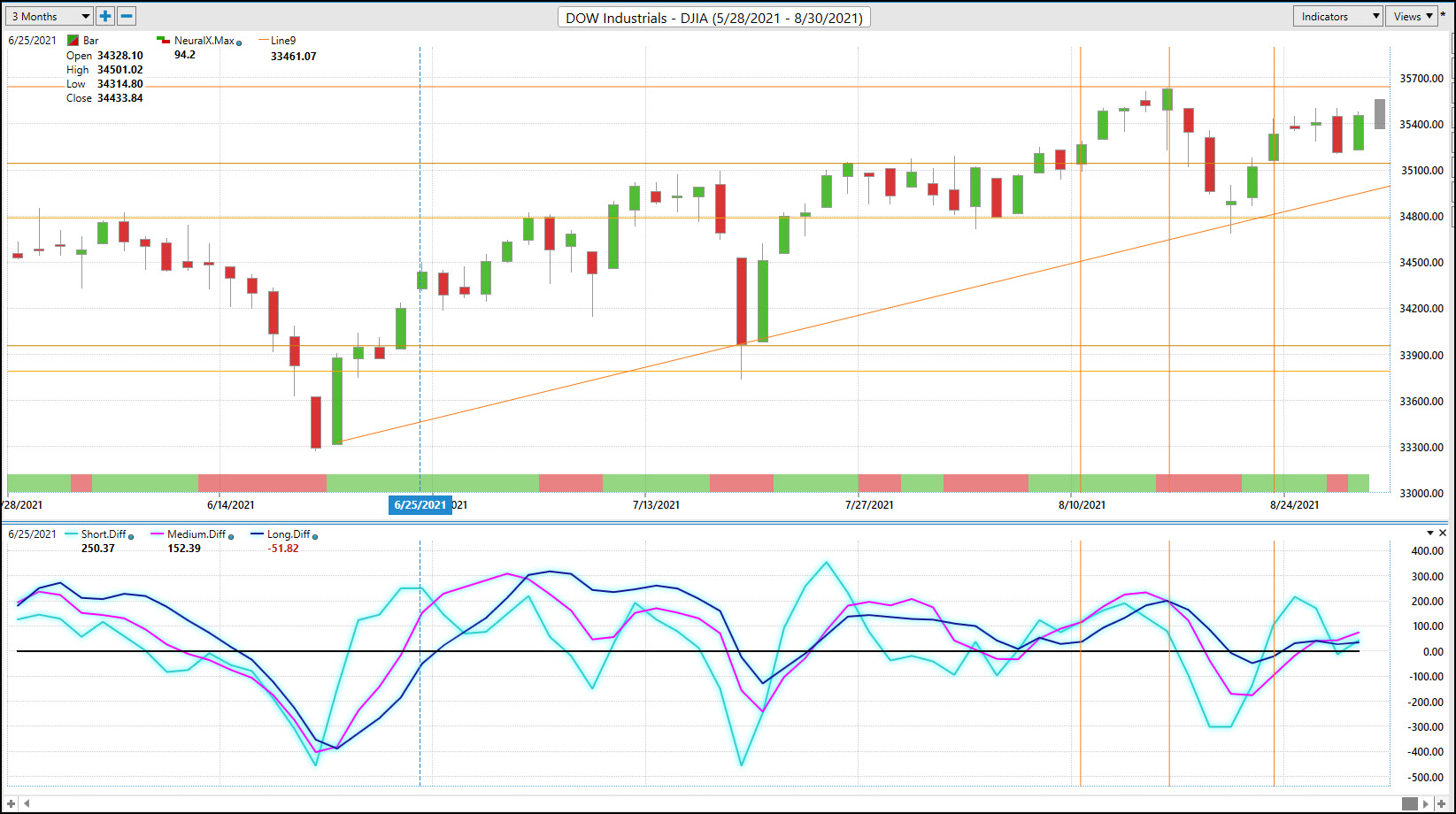
Task: Click the horizontal scrollbar thumb
Action: click(1410, 803)
